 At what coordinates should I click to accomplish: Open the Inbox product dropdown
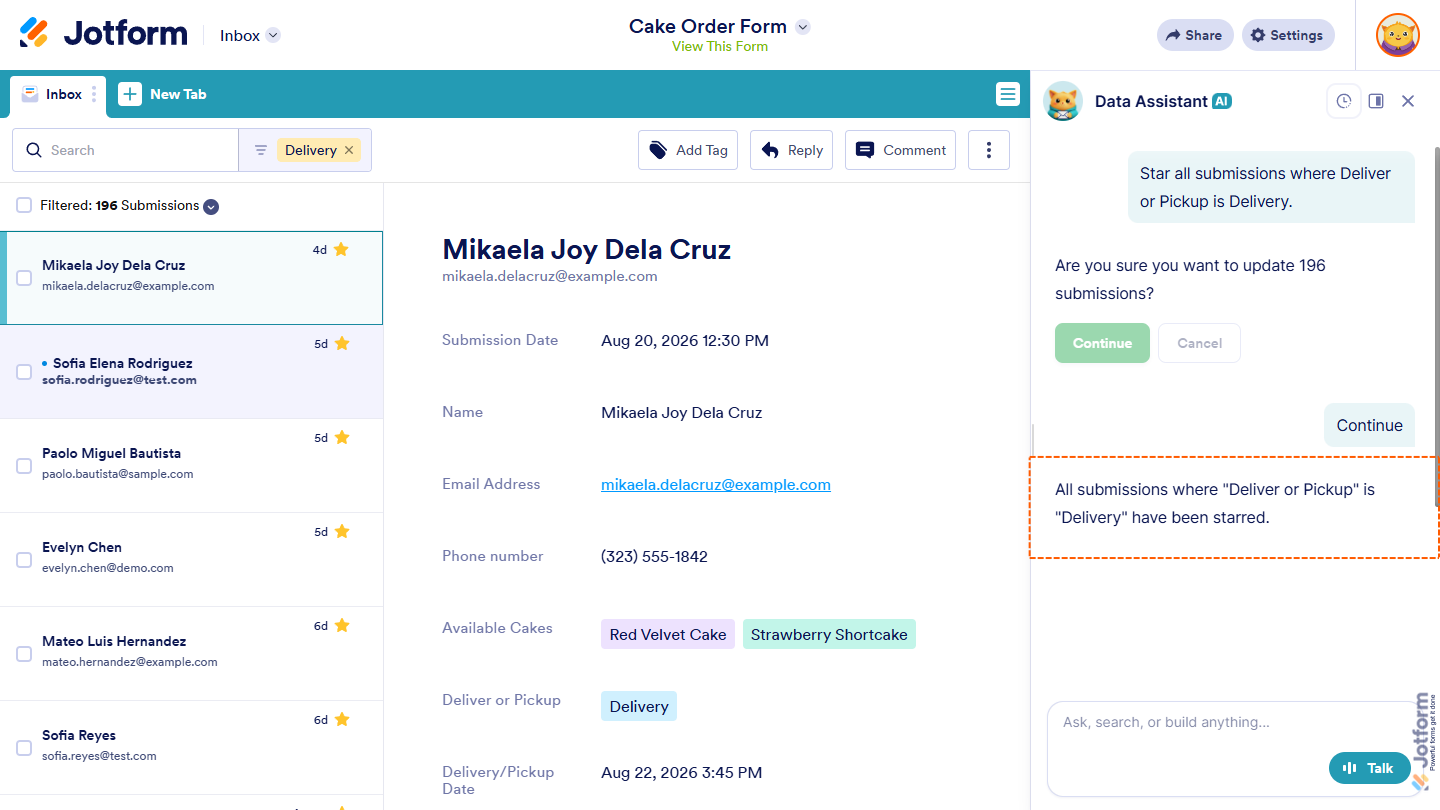click(250, 35)
